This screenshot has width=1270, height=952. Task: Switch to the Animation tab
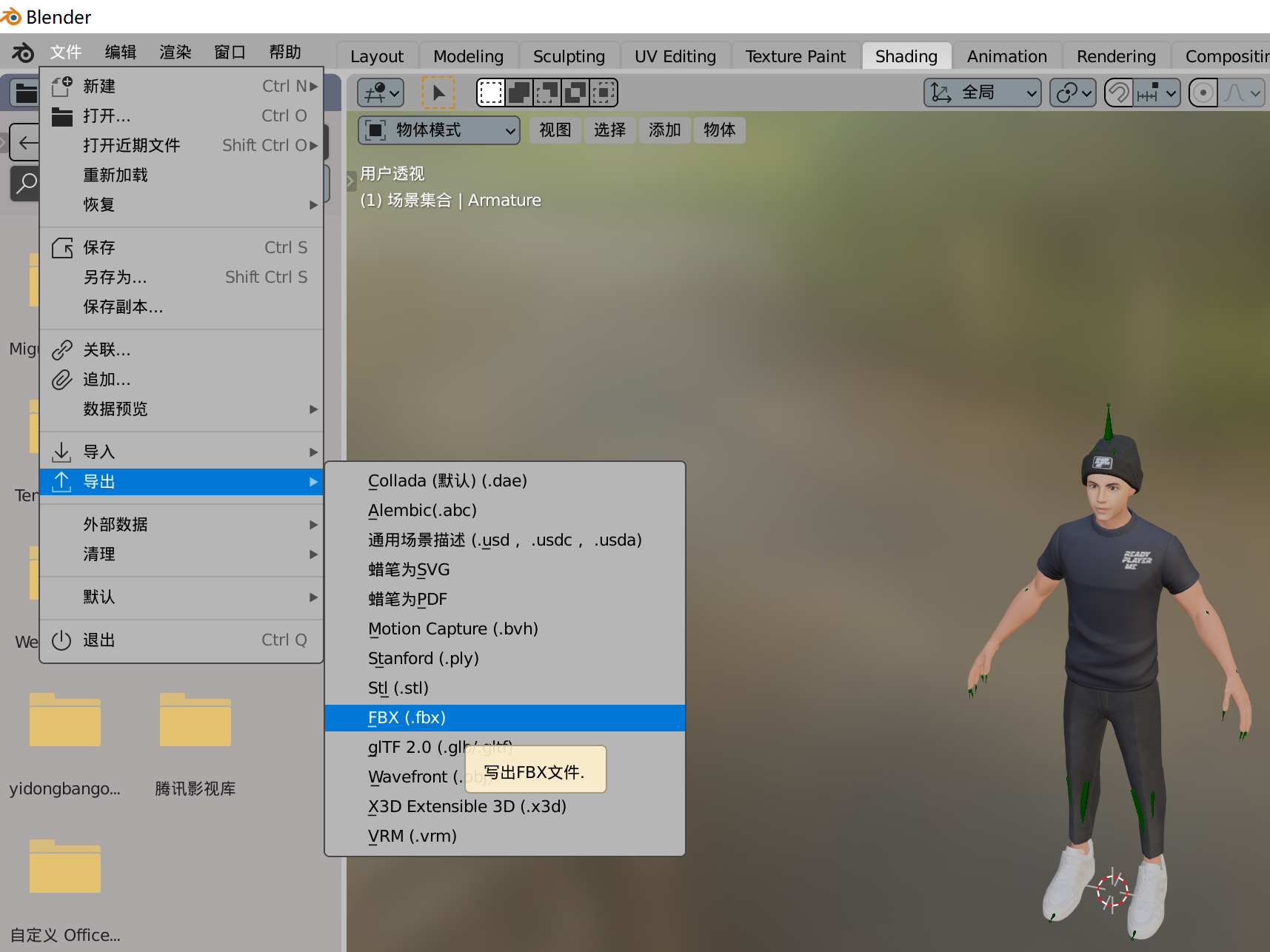pyautogui.click(x=1006, y=56)
